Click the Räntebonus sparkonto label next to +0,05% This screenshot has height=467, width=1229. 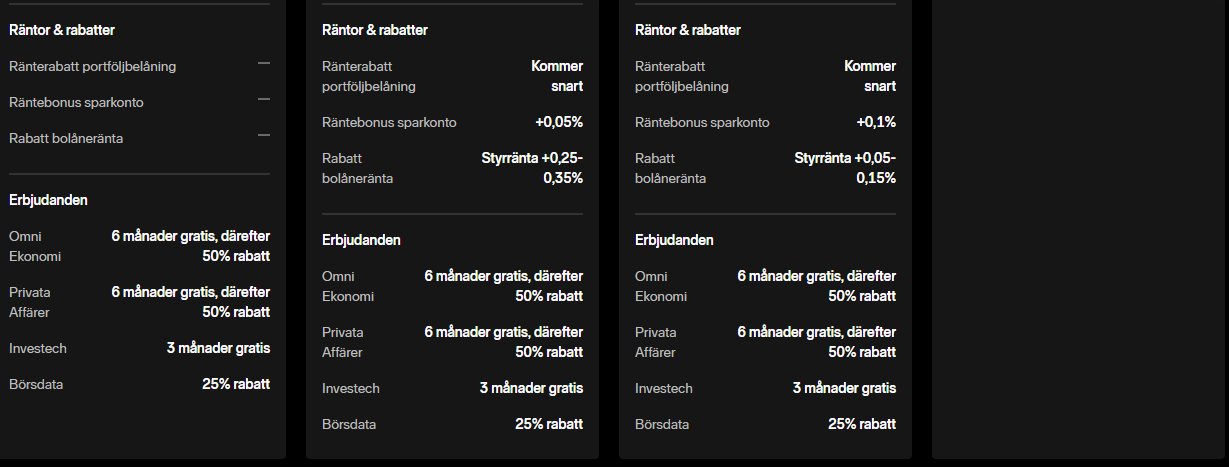(389, 123)
